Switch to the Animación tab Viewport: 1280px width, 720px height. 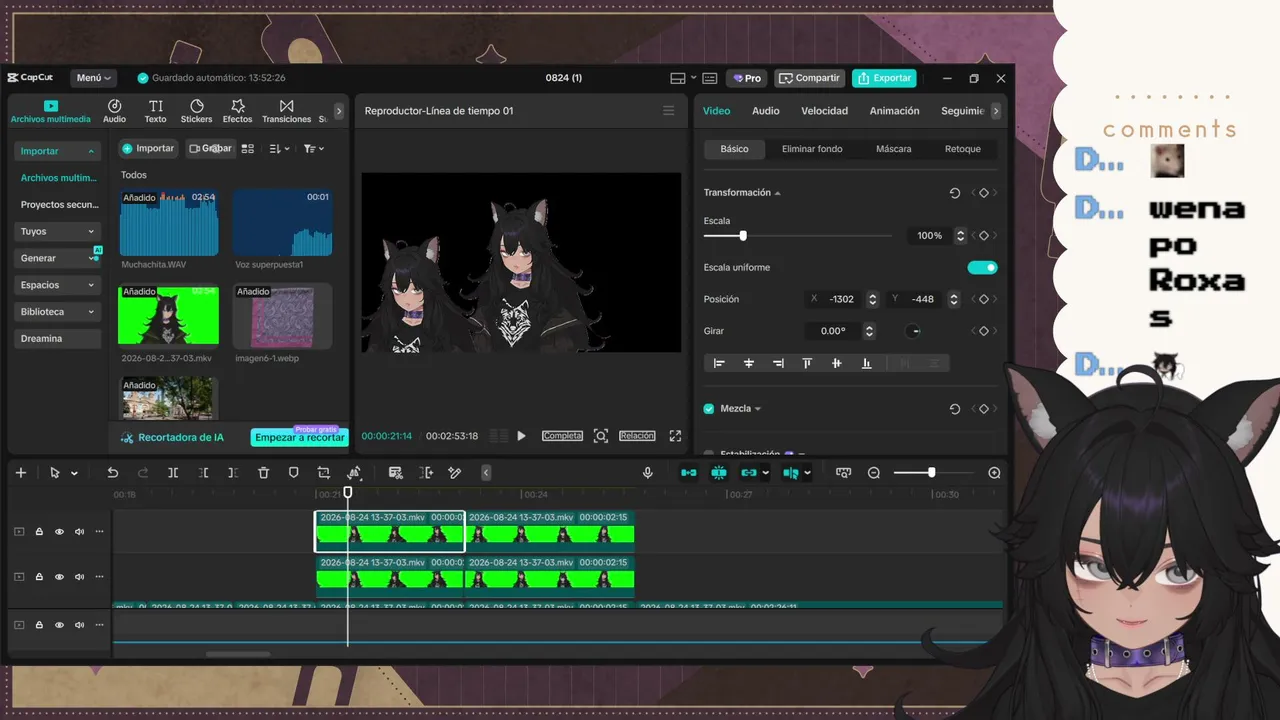click(894, 111)
